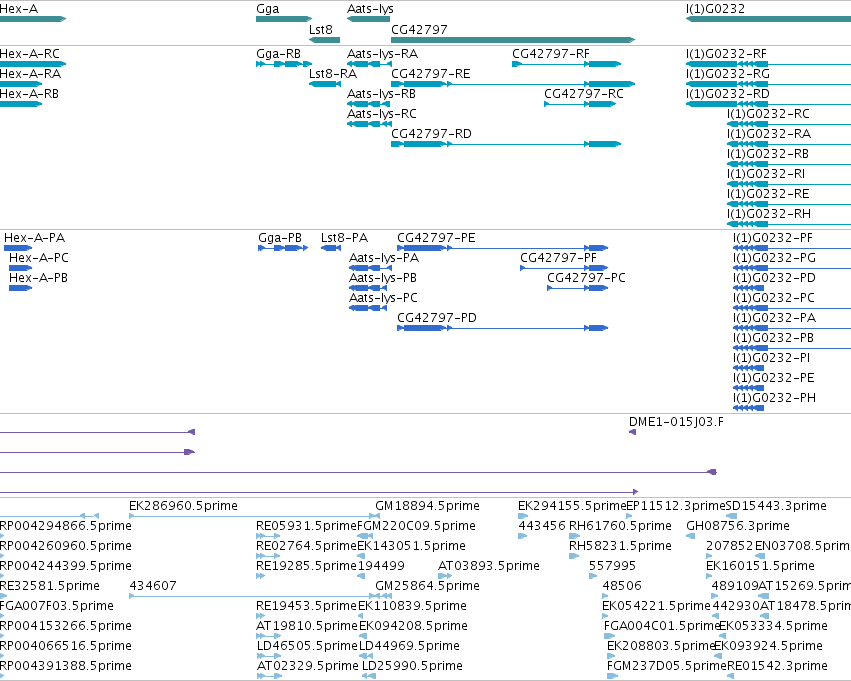
Task: Select the Aats-lys-PC protein feature
Action: coord(368,308)
